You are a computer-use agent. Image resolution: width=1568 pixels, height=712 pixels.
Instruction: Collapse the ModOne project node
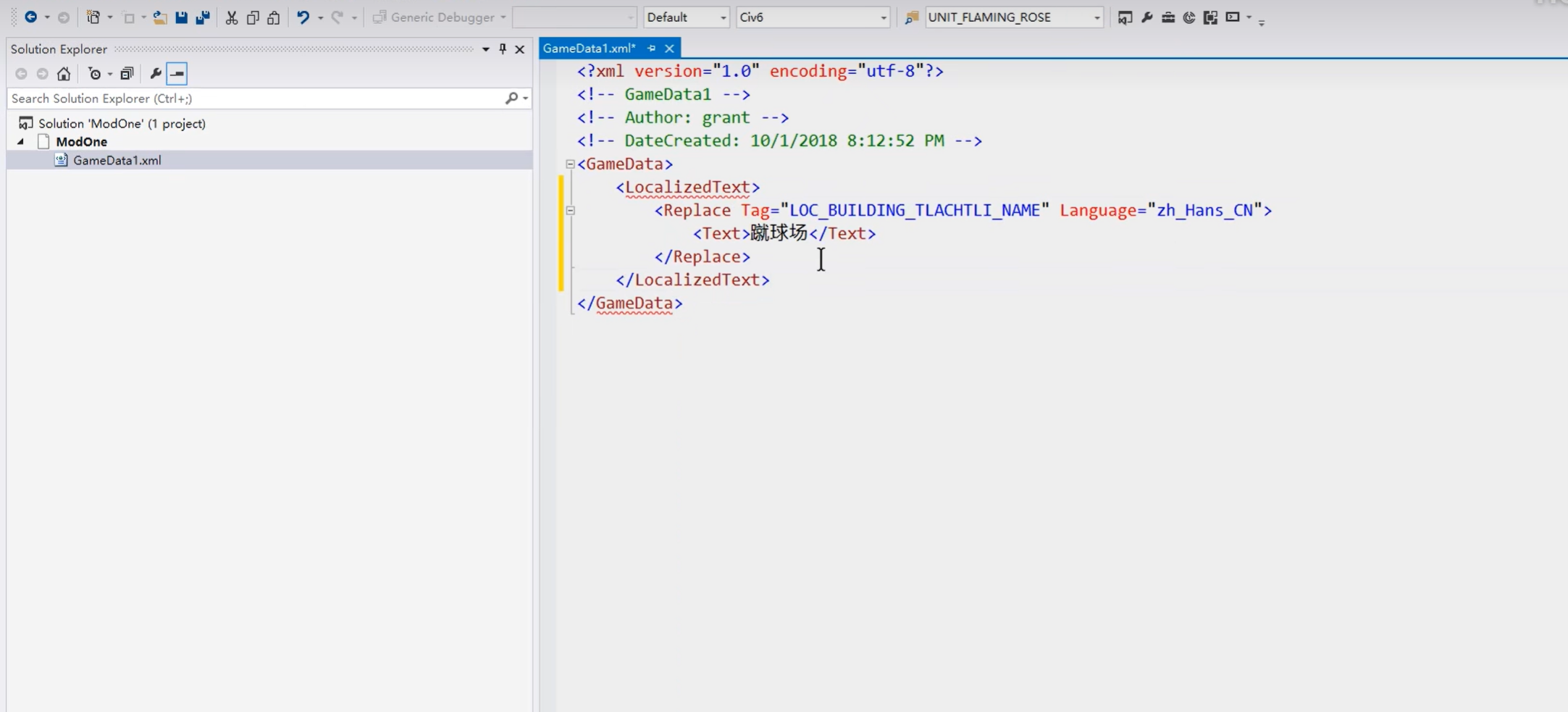point(21,141)
